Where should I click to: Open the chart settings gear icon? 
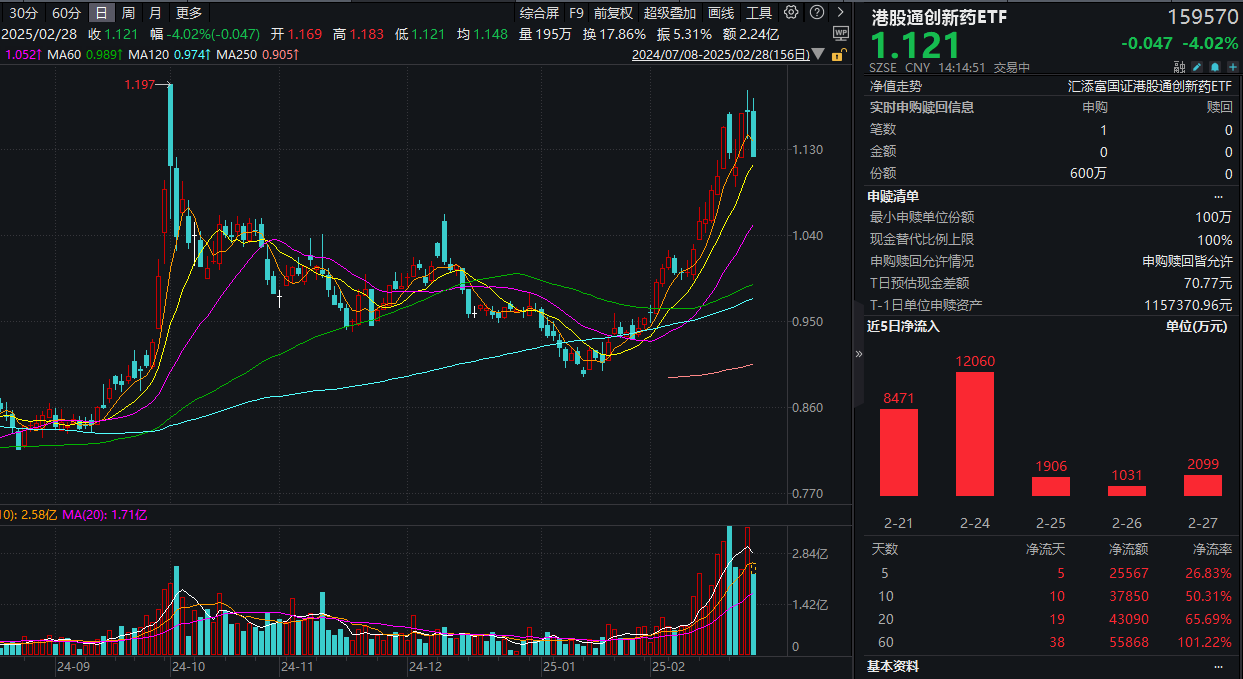tap(791, 14)
